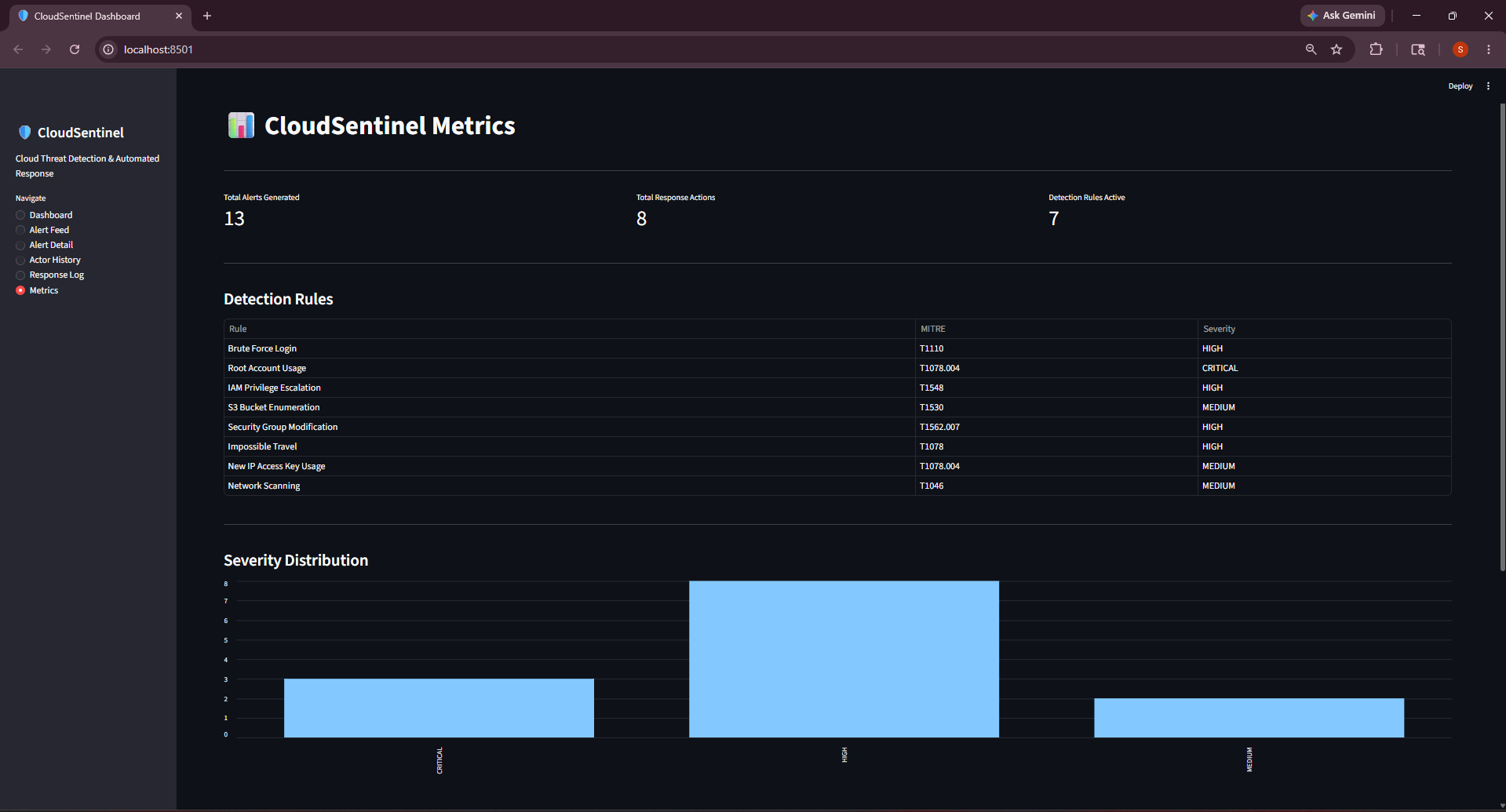Click the Ask Gemini button

[x=1342, y=16]
